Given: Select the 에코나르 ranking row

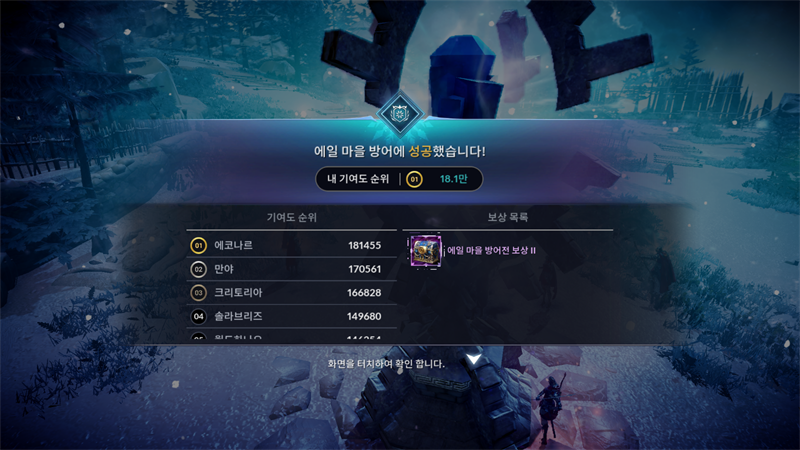Looking at the screenshot, I should [291, 245].
